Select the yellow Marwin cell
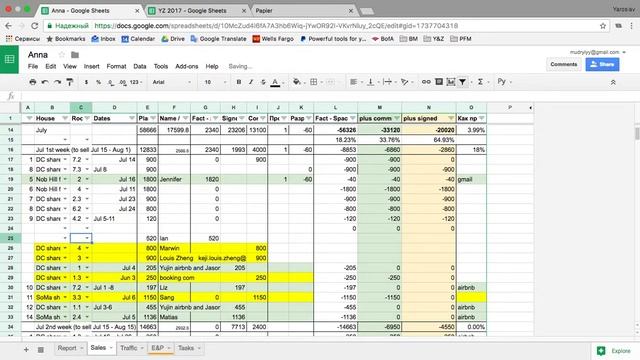The width and height of the screenshot is (640, 360). click(x=174, y=248)
